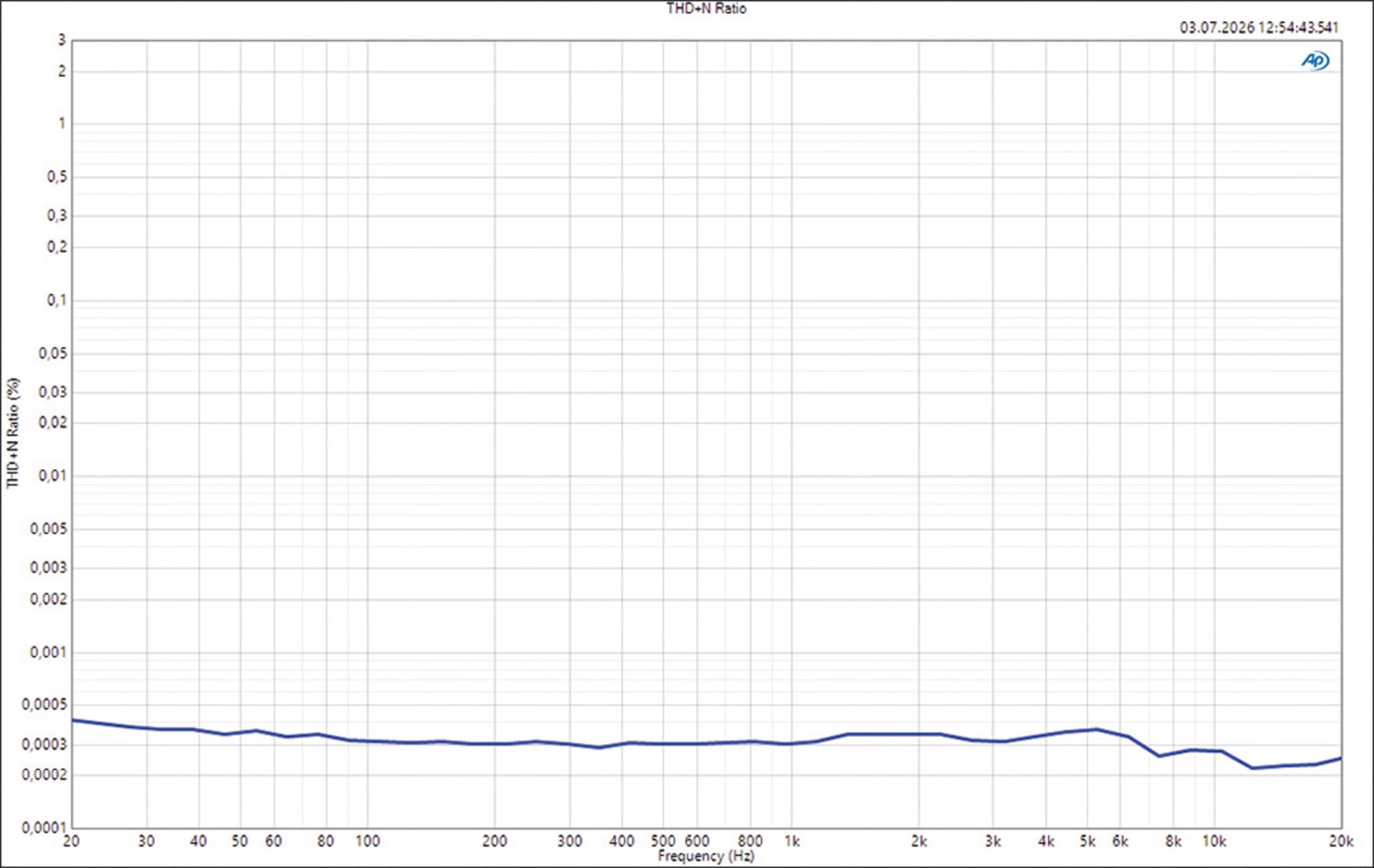Click the THD+N Ratio (%) vertical axis label
The image size is (1374, 868).
pos(13,433)
